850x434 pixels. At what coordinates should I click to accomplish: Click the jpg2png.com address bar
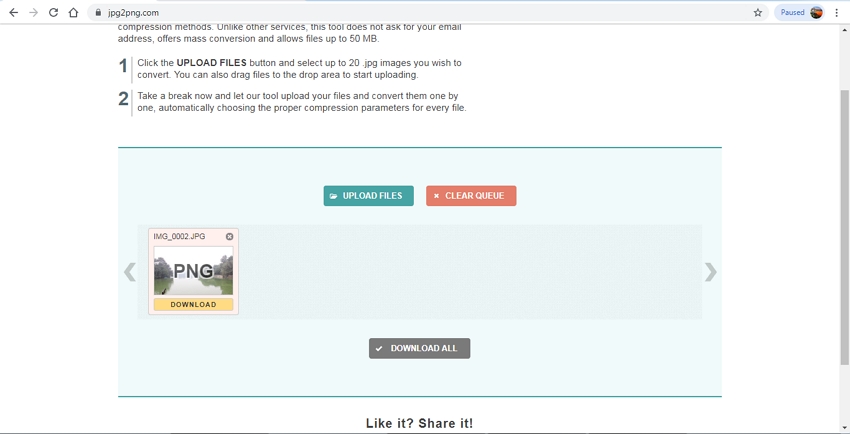pos(400,13)
